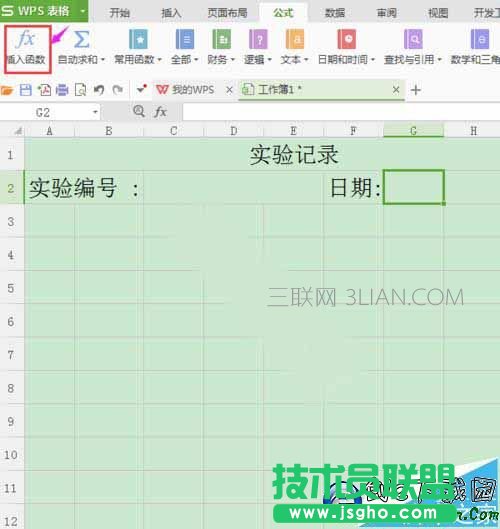500x529 pixels.
Task: Expand the Name Box dropdown arrow
Action: [x=95, y=112]
